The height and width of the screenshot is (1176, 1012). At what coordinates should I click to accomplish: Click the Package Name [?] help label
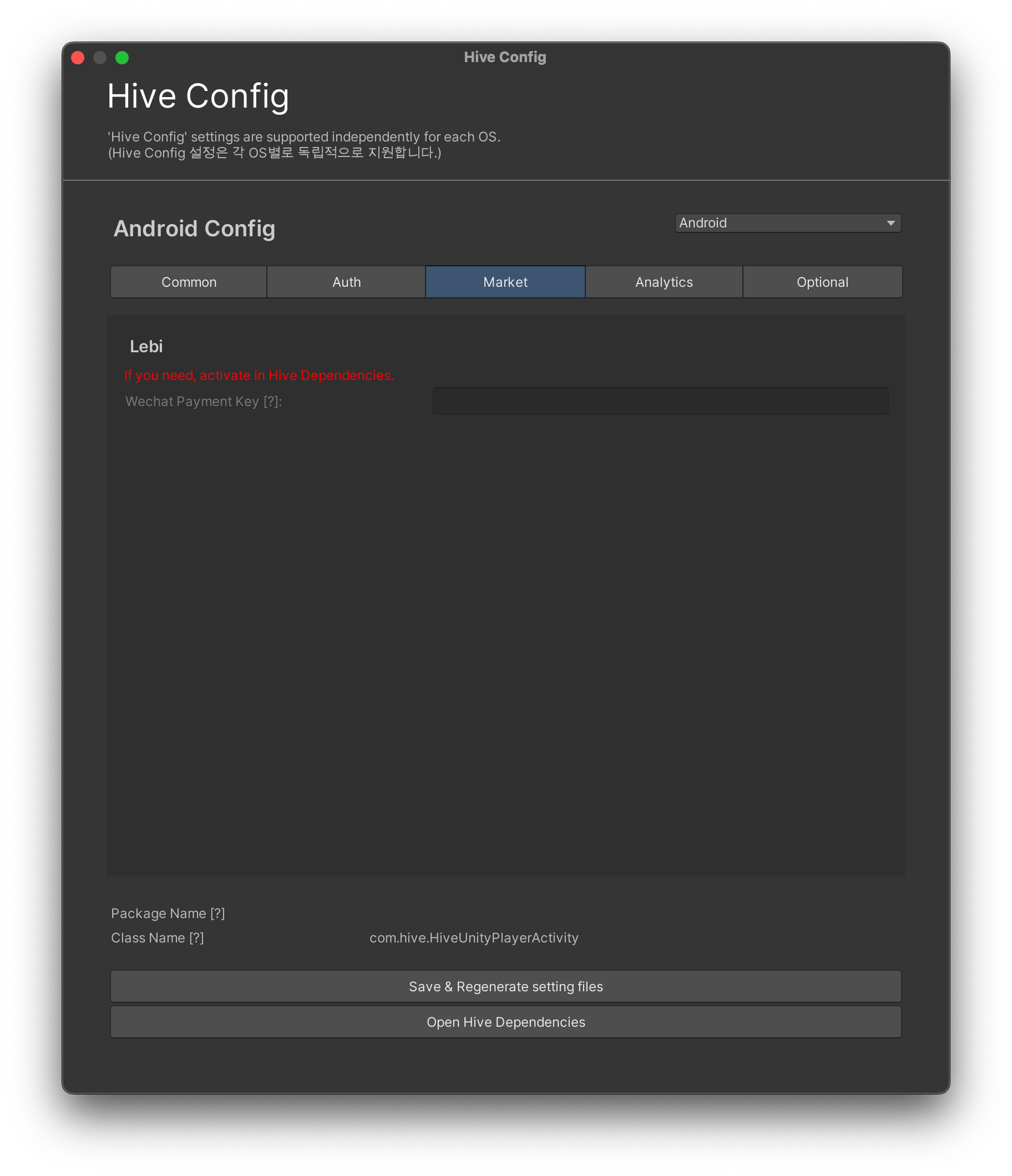pyautogui.click(x=168, y=913)
